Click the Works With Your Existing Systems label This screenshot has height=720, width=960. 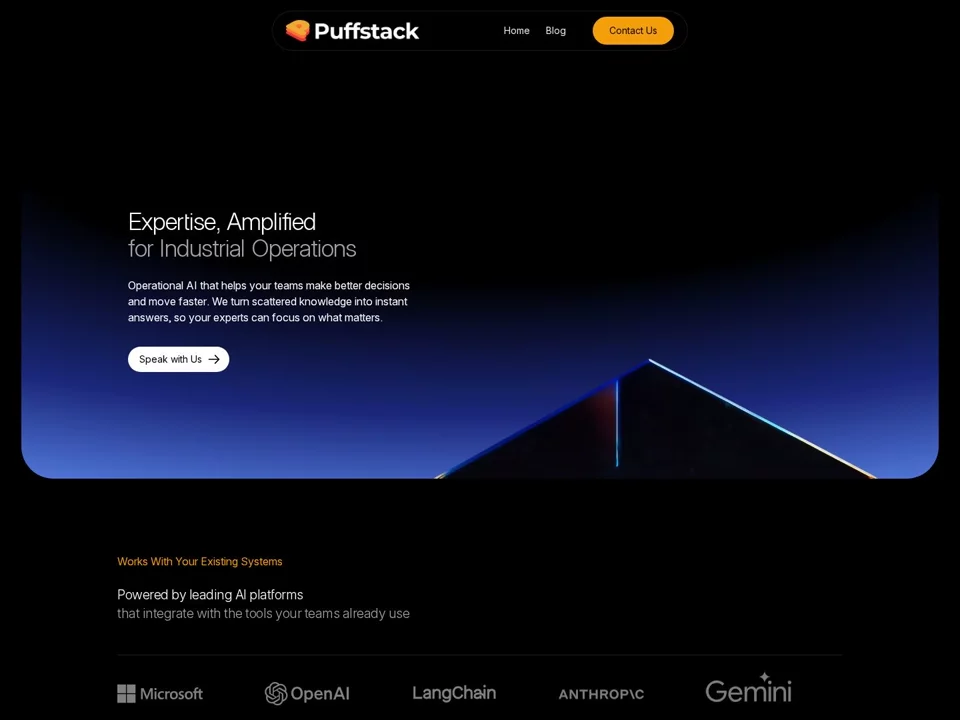click(x=200, y=561)
